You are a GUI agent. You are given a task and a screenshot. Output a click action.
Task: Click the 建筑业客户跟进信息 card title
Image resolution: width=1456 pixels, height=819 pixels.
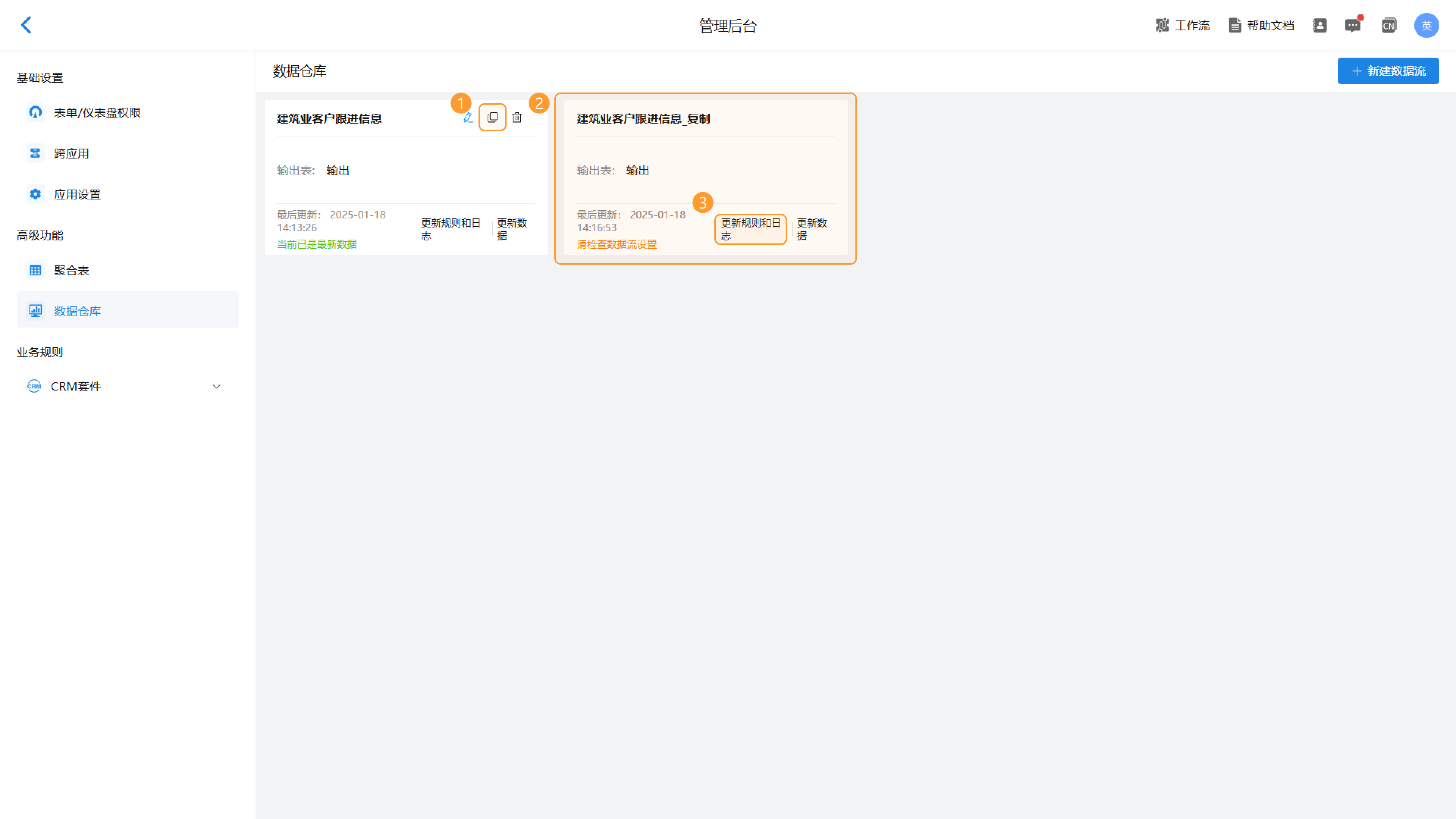[329, 119]
